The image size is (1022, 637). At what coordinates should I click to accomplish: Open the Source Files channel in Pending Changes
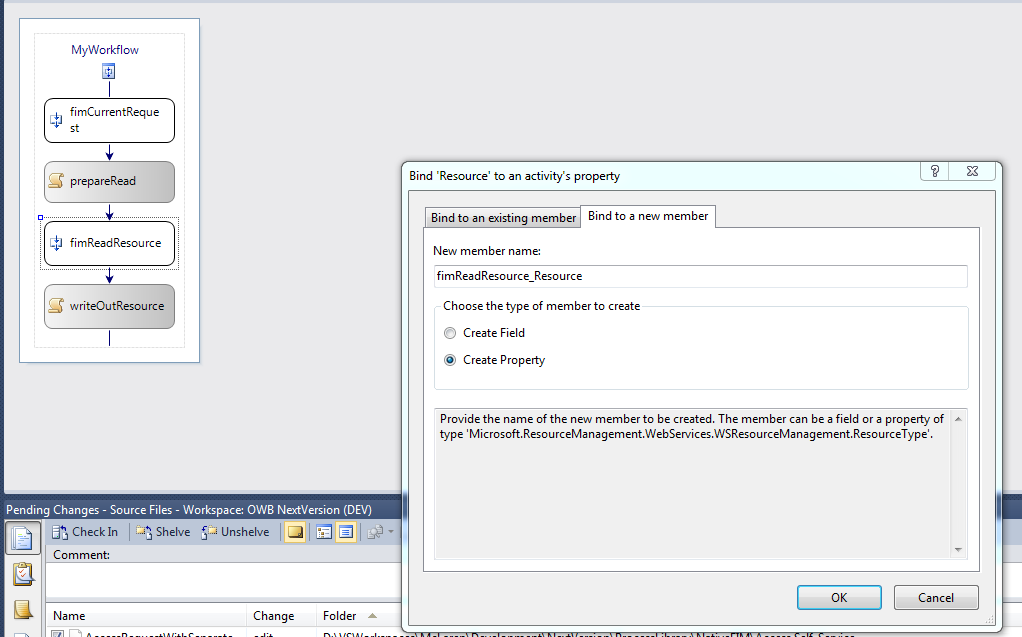23,538
